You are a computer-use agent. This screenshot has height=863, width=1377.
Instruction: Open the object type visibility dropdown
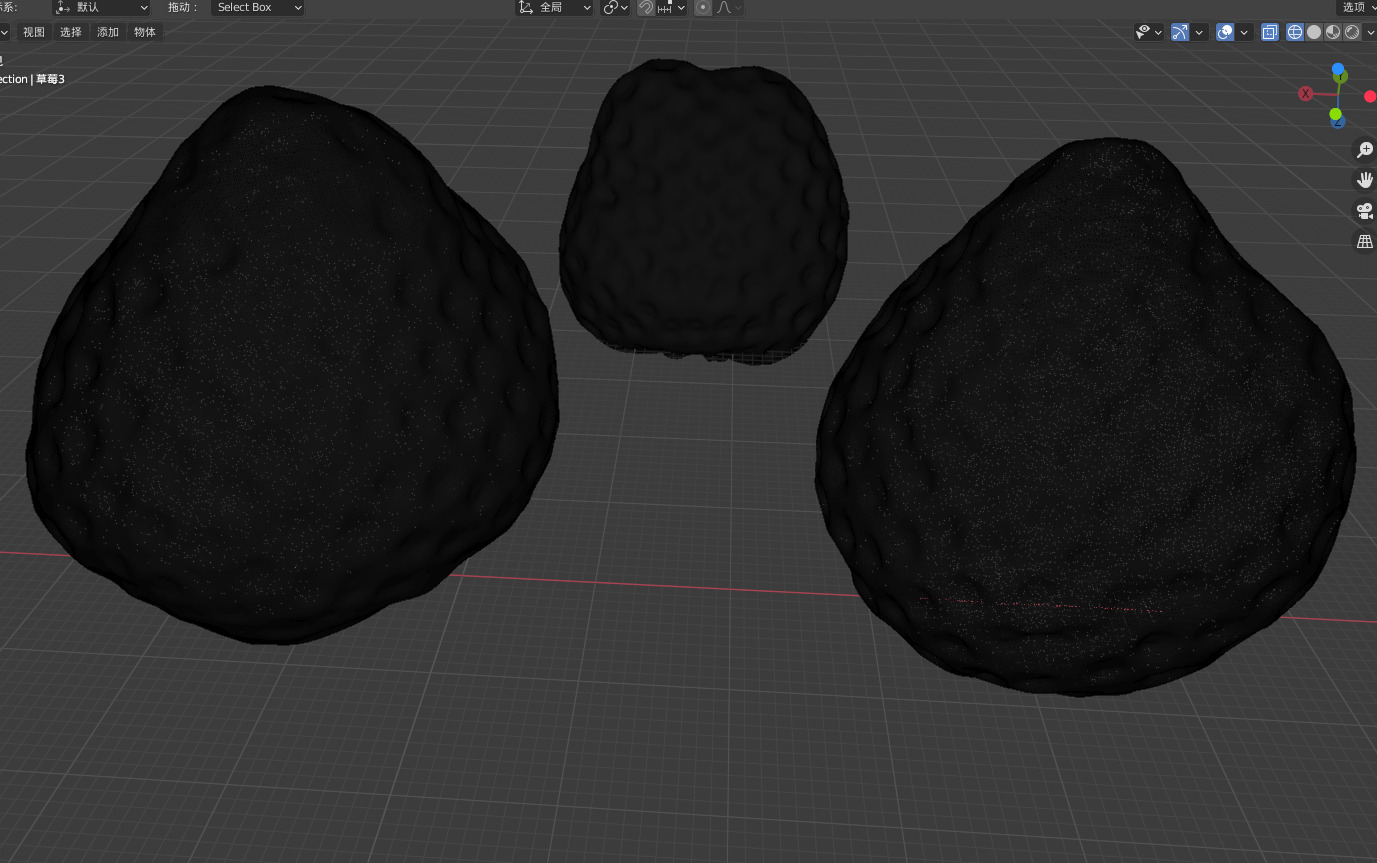point(1149,32)
